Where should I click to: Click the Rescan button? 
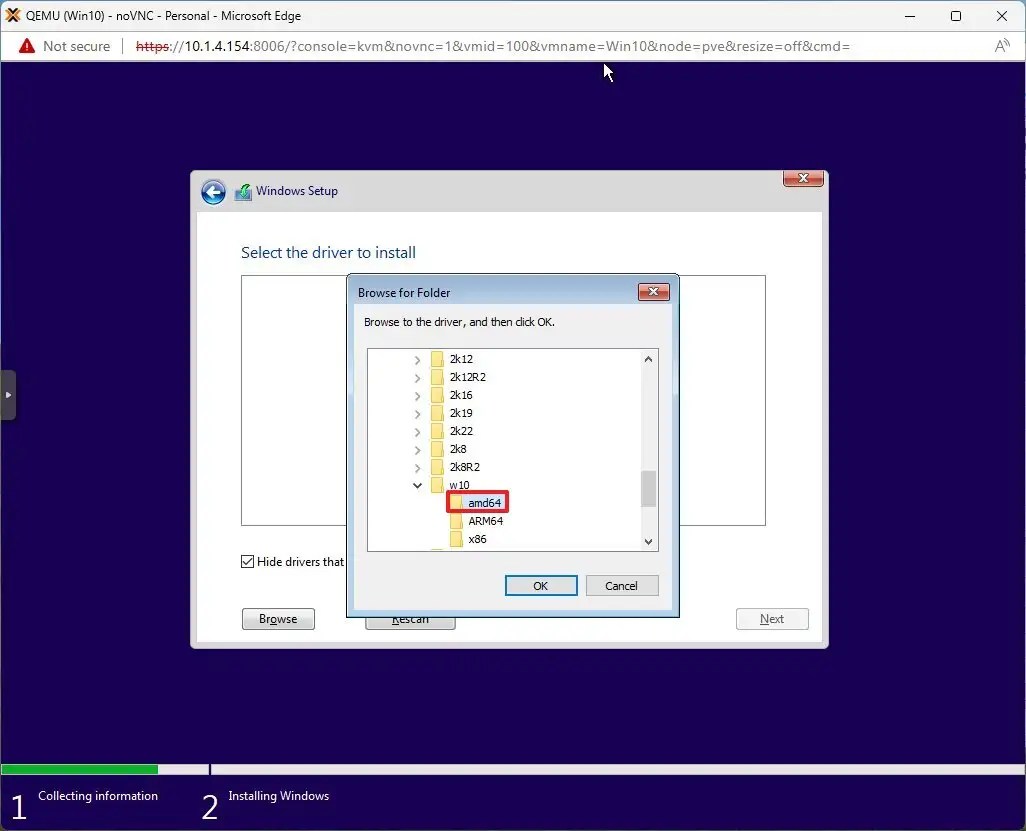pos(410,618)
